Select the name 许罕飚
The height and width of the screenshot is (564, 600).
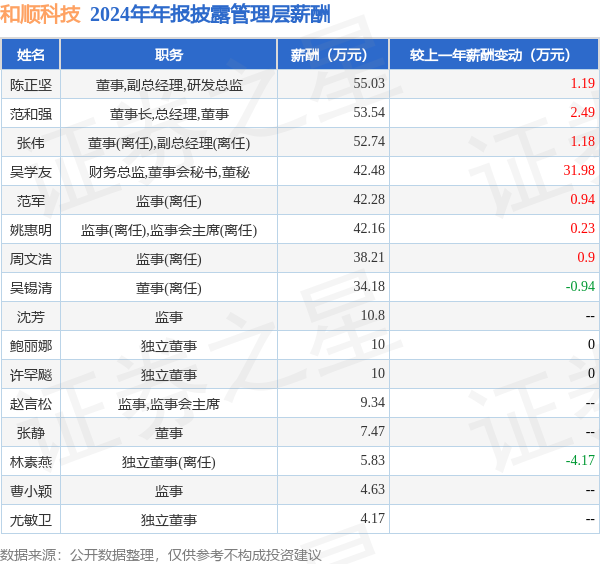click(31, 375)
